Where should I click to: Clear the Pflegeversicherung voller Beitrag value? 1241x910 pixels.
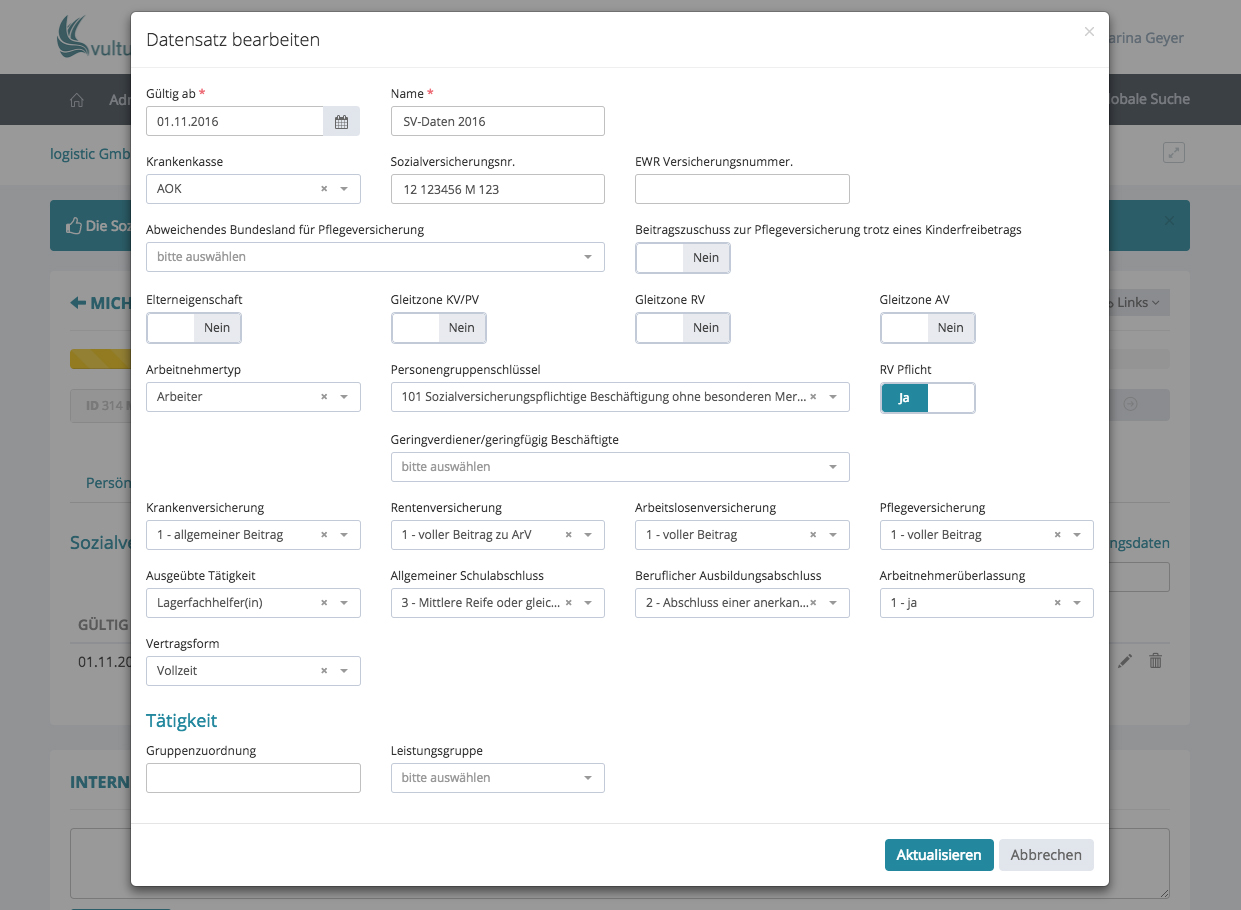pos(1057,535)
